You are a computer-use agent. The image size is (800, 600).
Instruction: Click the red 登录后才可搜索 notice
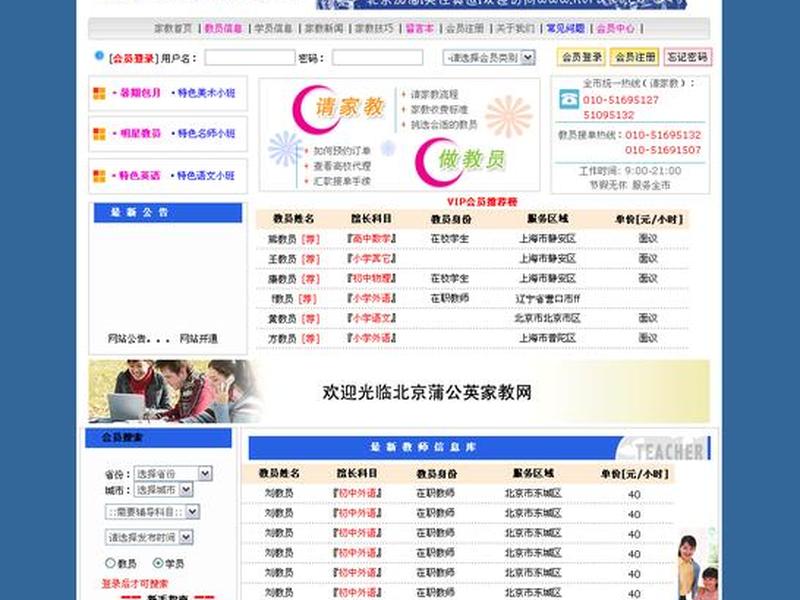[135, 584]
